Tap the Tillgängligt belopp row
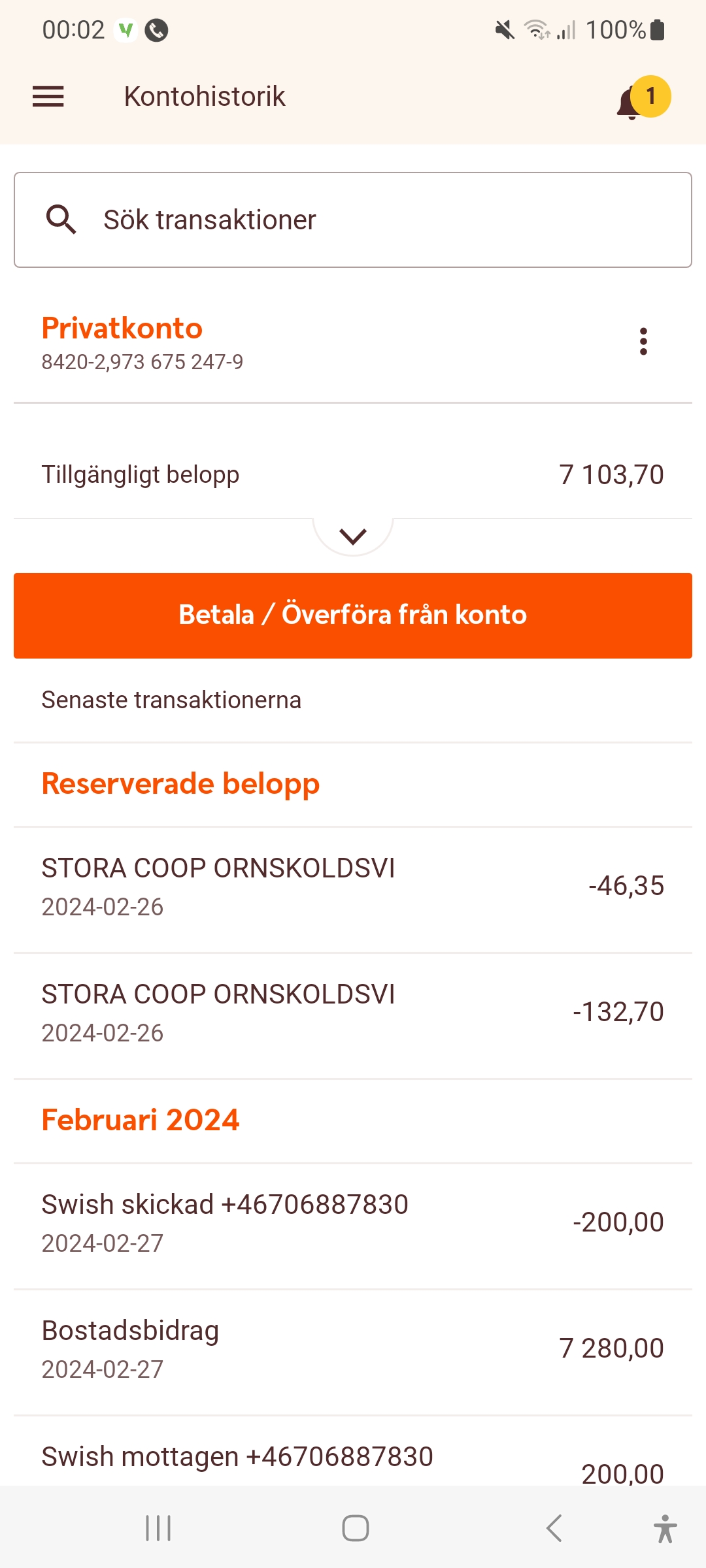The image size is (706, 1568). [353, 475]
